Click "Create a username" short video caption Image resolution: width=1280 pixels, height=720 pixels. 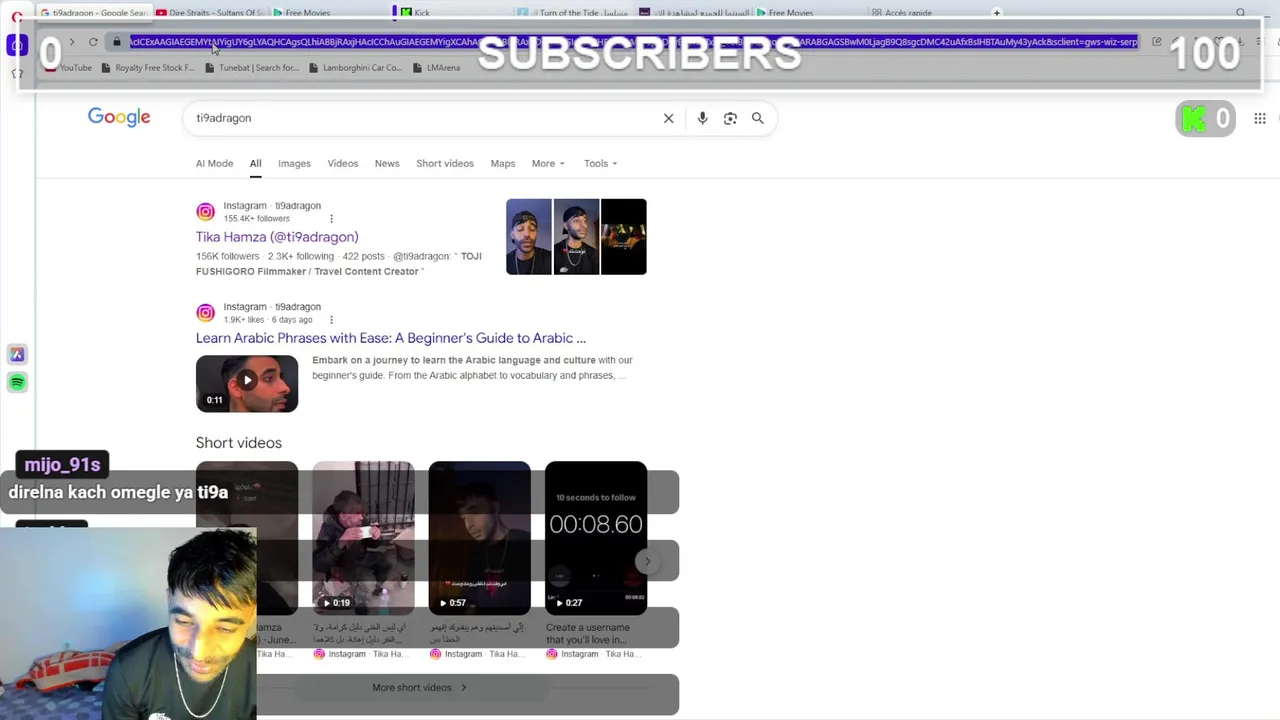click(588, 633)
